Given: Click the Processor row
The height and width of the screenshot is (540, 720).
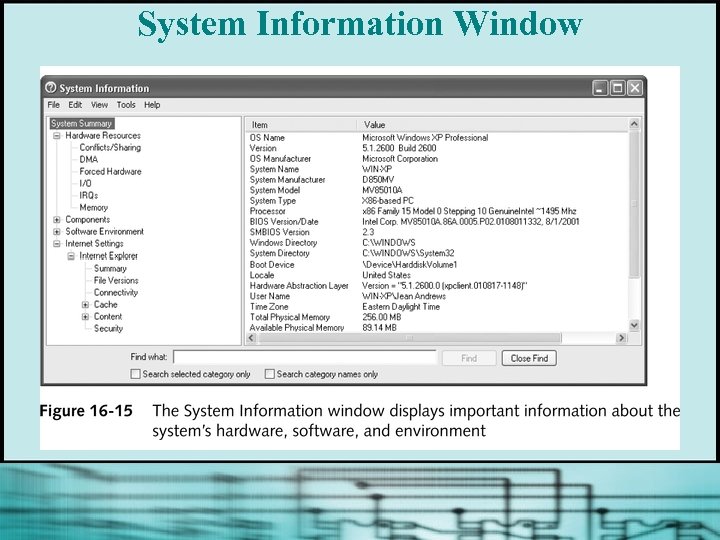Looking at the screenshot, I should [437, 211].
